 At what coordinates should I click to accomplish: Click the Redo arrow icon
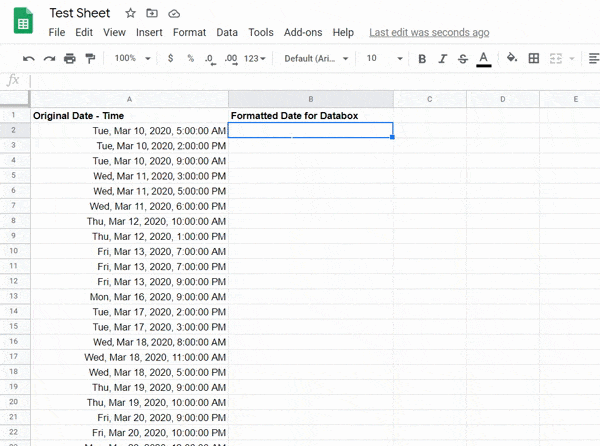pyautogui.click(x=49, y=59)
